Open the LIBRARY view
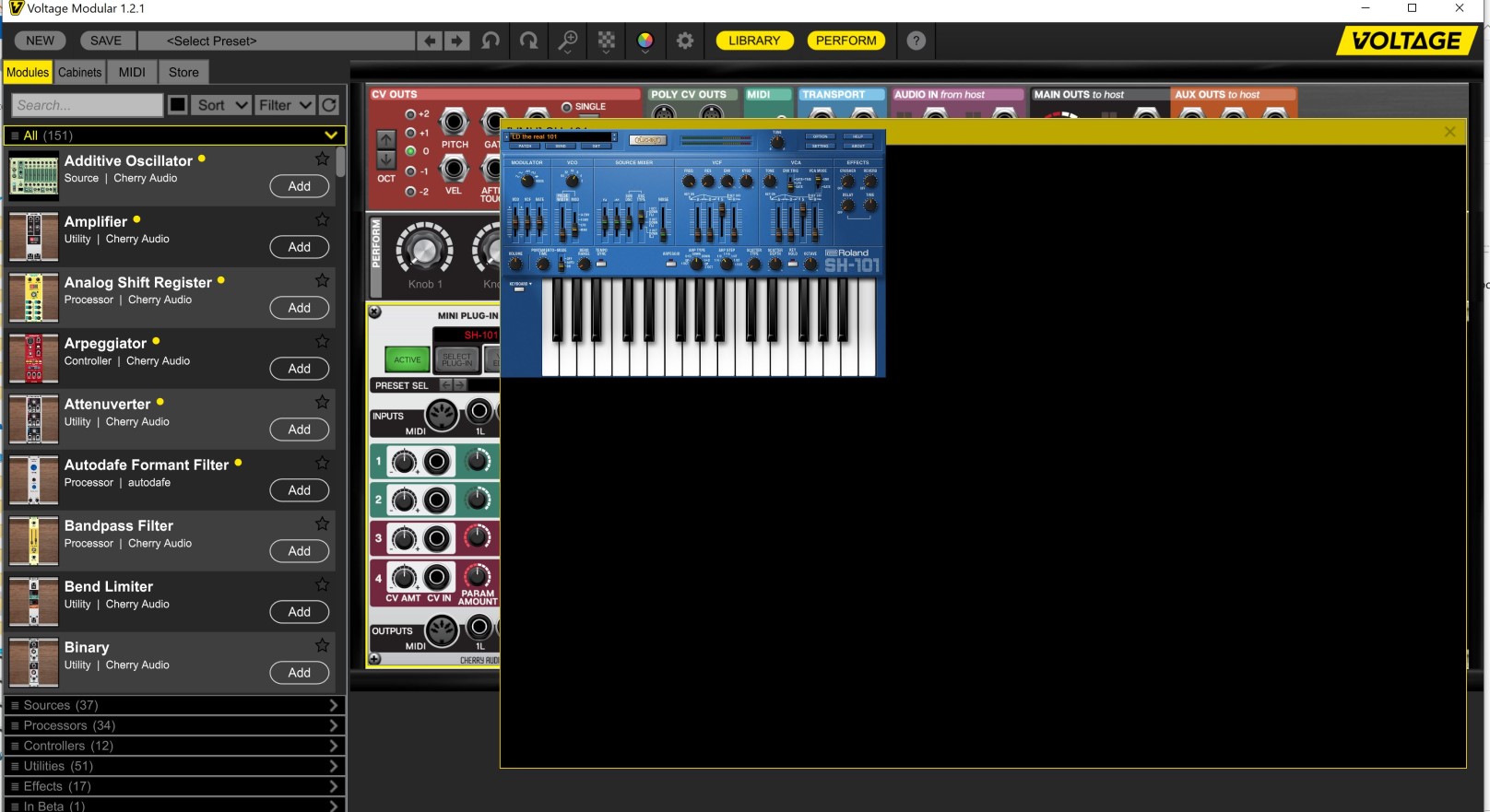Screen dimensions: 1490x812 [x=754, y=41]
